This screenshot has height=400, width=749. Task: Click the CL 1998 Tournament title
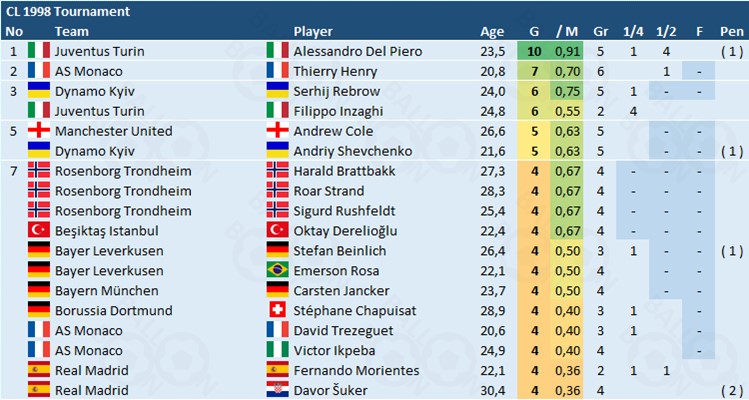tap(67, 10)
